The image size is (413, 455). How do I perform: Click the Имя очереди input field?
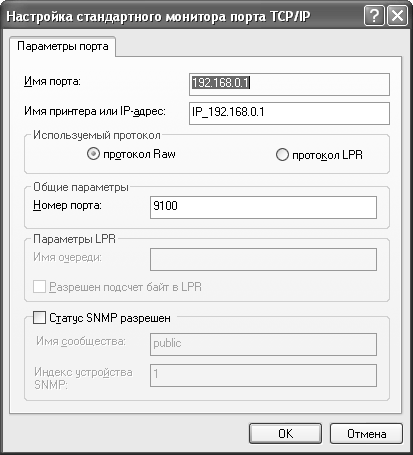[x=263, y=259]
